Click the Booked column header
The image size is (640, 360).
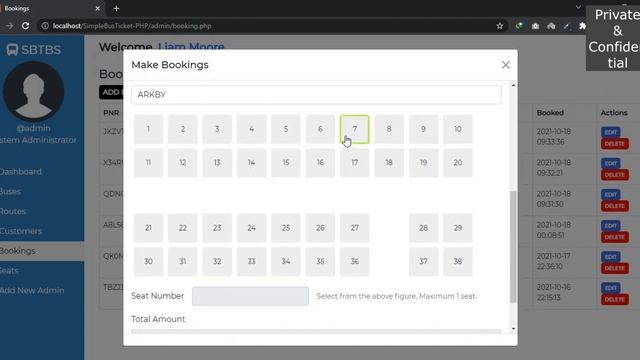pyautogui.click(x=550, y=113)
